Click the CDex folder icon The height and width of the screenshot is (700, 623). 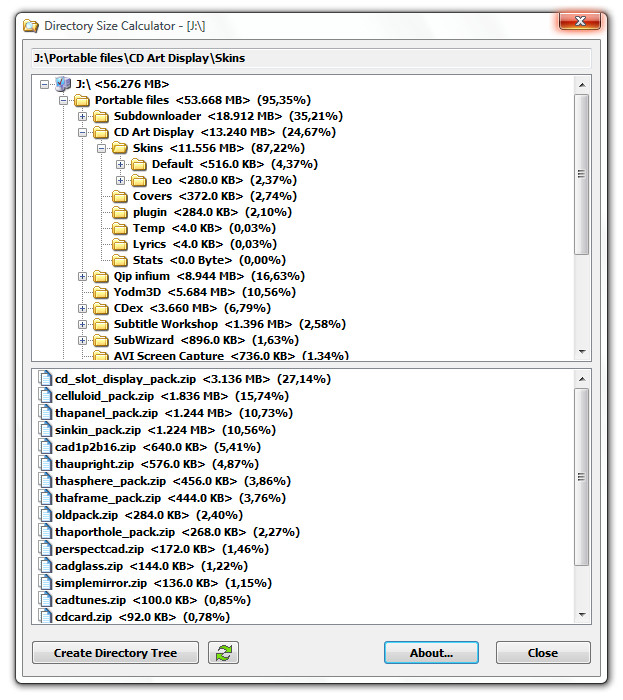click(101, 308)
